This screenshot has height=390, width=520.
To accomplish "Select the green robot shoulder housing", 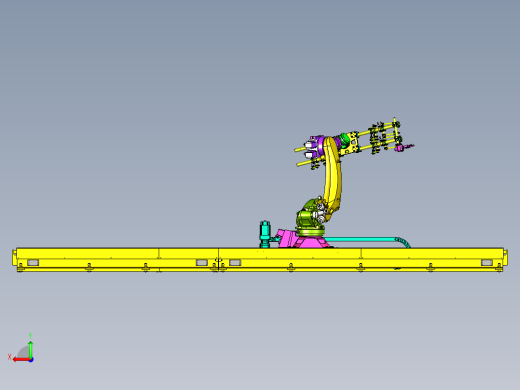I will coord(308,217).
